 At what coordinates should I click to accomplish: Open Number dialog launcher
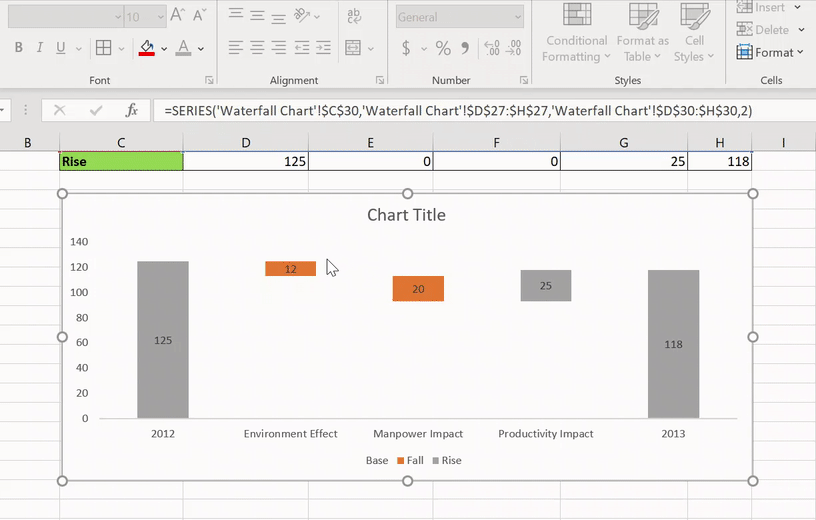(524, 80)
